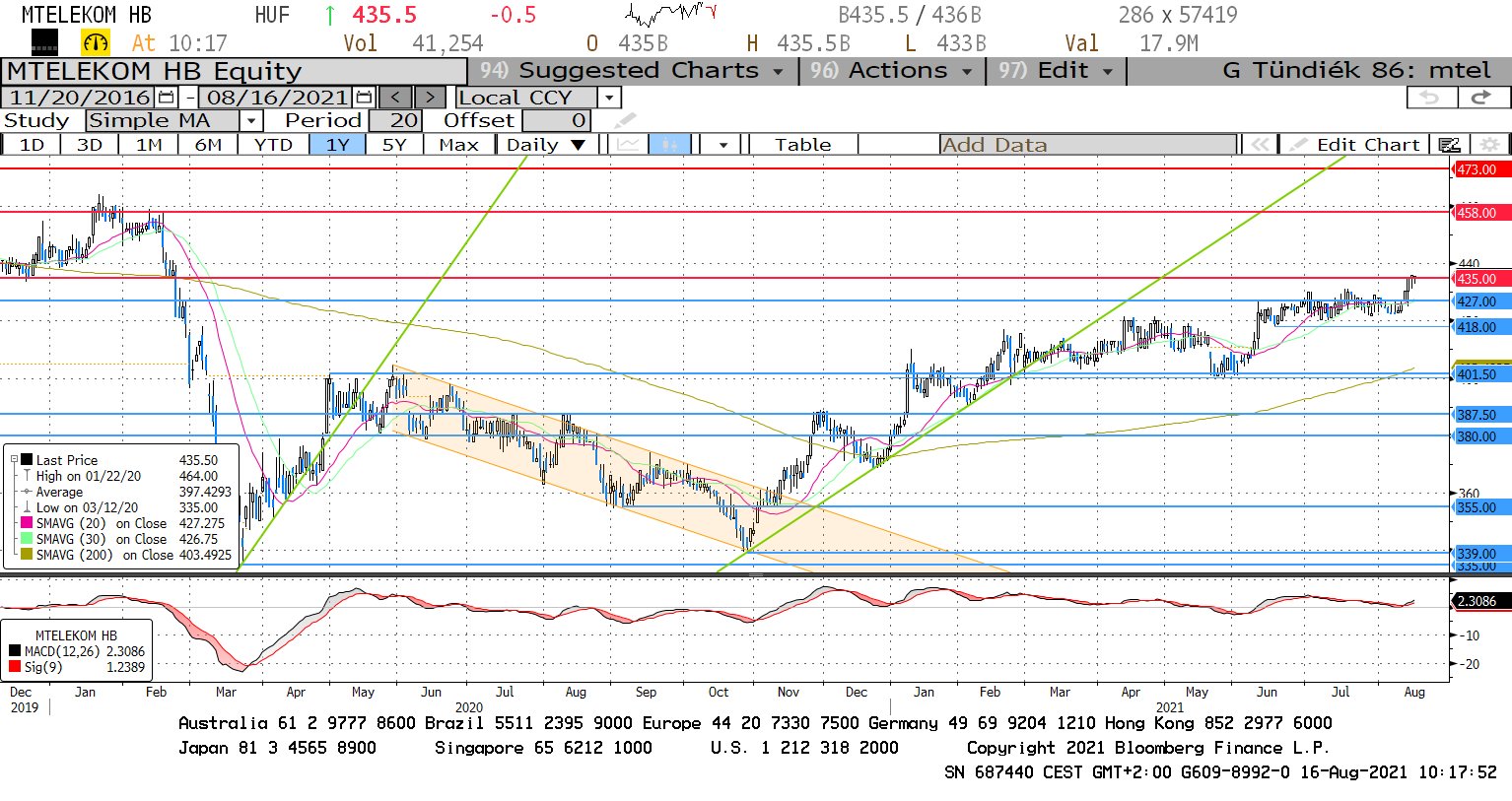Viewport: 1512px width, 801px height.
Task: Click the redo arrow icon
Action: [1483, 98]
